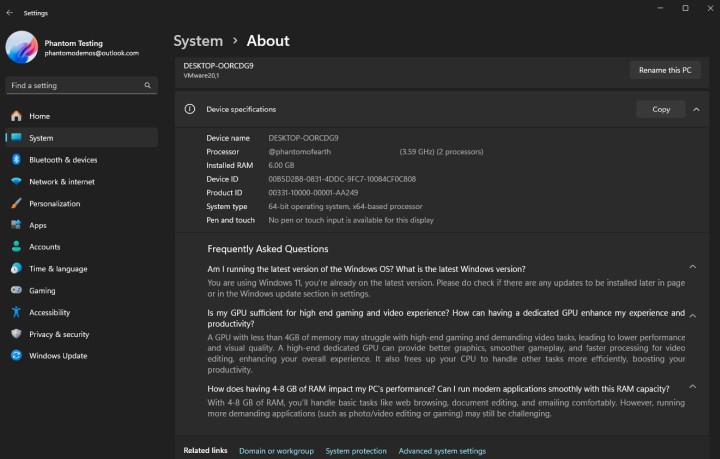Collapse the 4-8 GB RAM FAQ answer
Image resolution: width=720 pixels, height=459 pixels.
[x=693, y=388]
